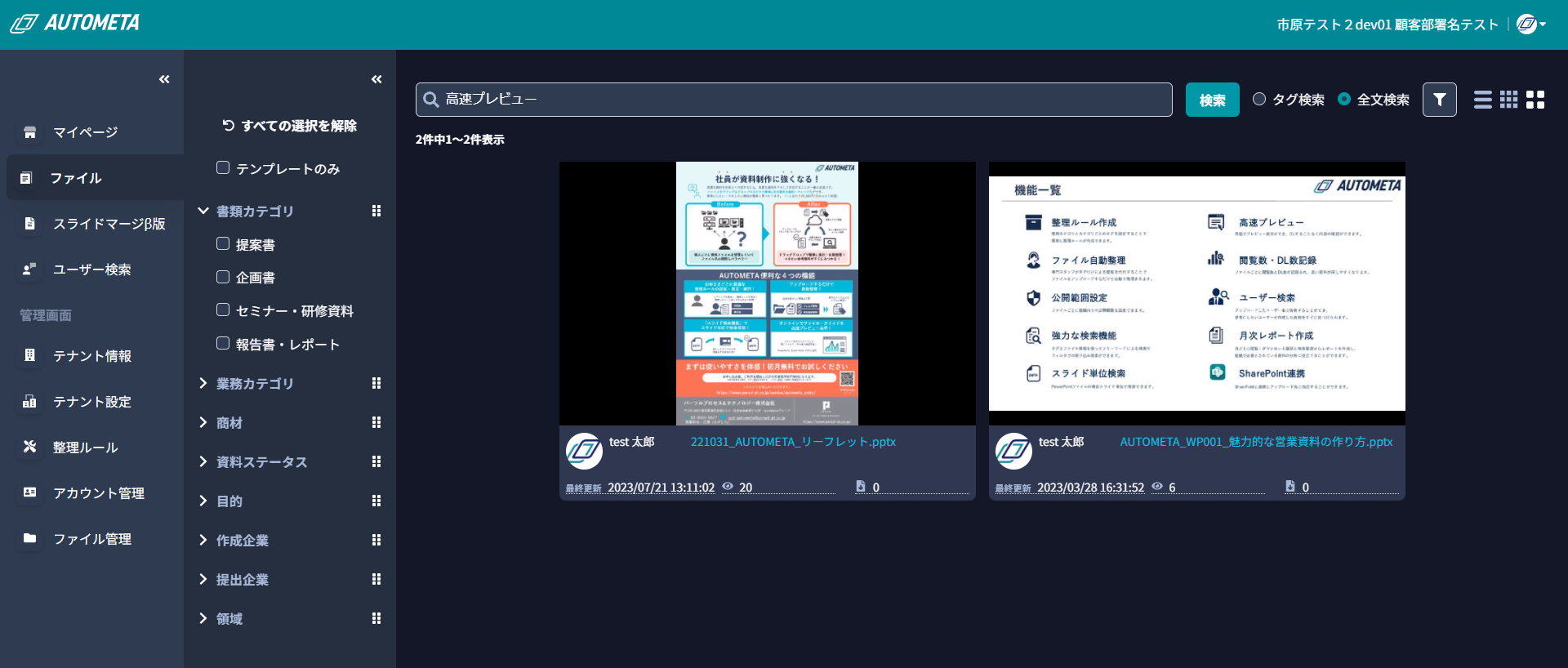
Task: Click the マイページ store icon
Action: point(30,132)
